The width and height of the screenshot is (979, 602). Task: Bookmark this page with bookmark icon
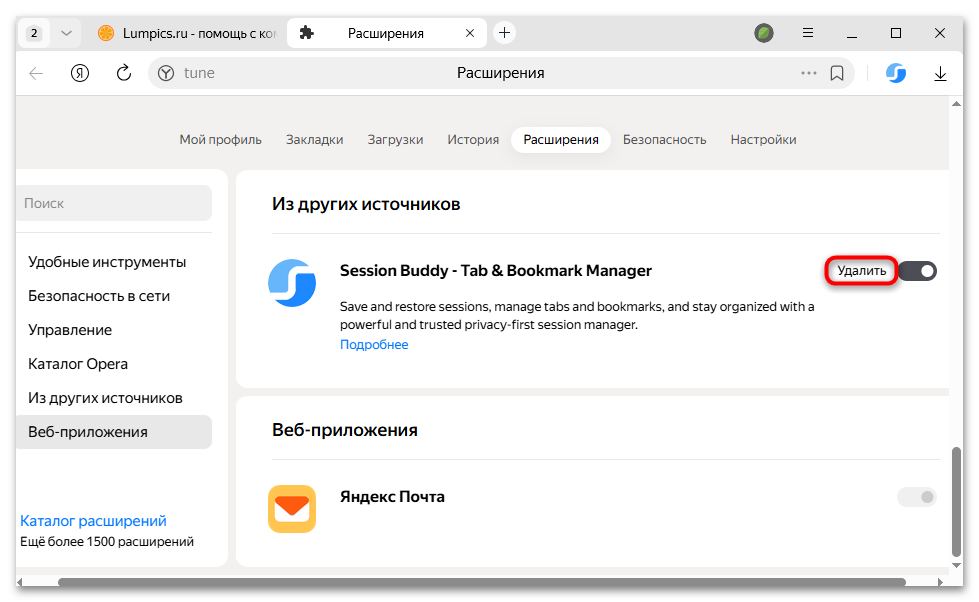point(837,73)
